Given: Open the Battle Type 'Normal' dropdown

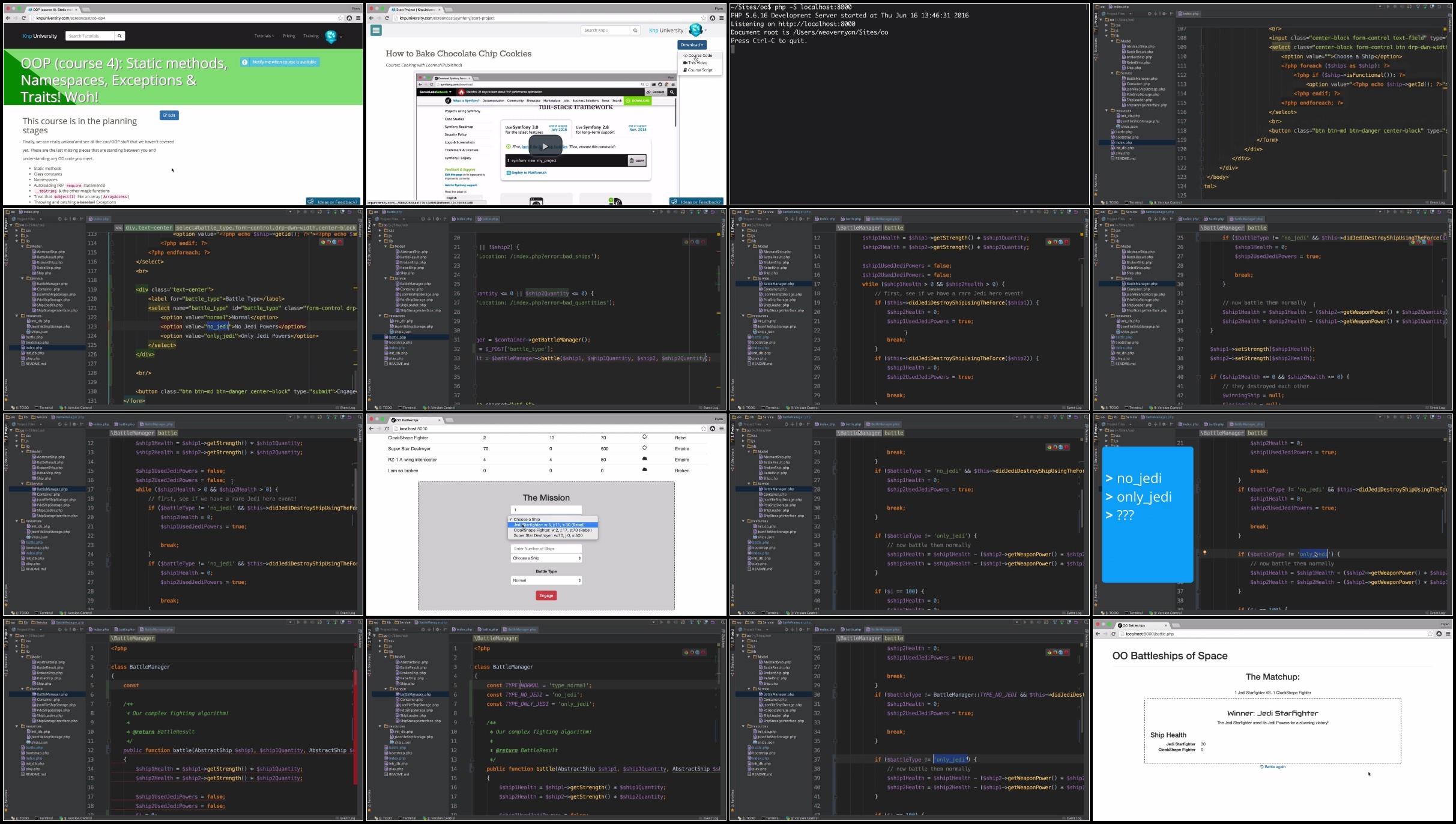Looking at the screenshot, I should 546,580.
